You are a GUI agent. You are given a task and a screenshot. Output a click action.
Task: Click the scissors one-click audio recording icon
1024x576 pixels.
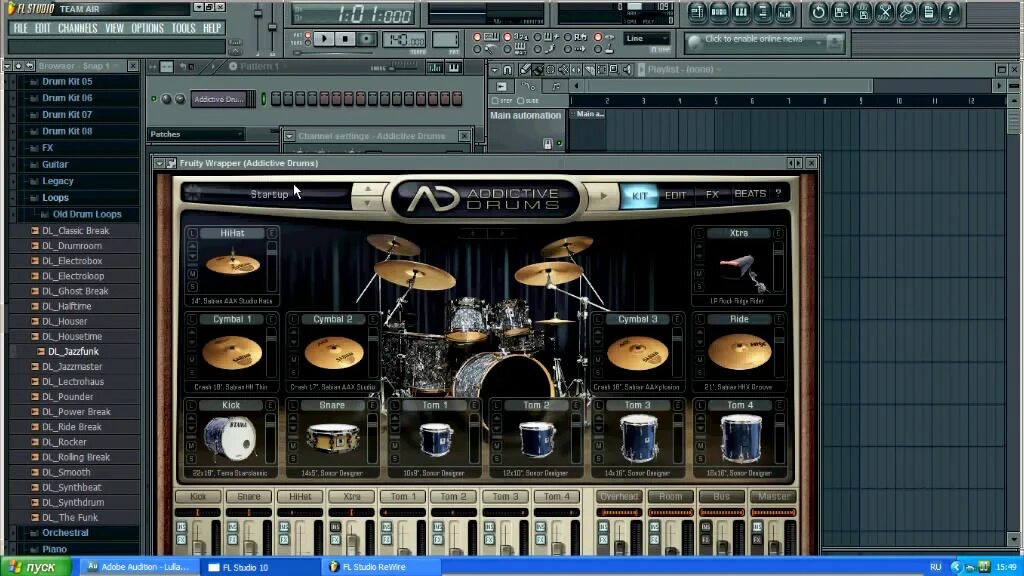tap(885, 12)
